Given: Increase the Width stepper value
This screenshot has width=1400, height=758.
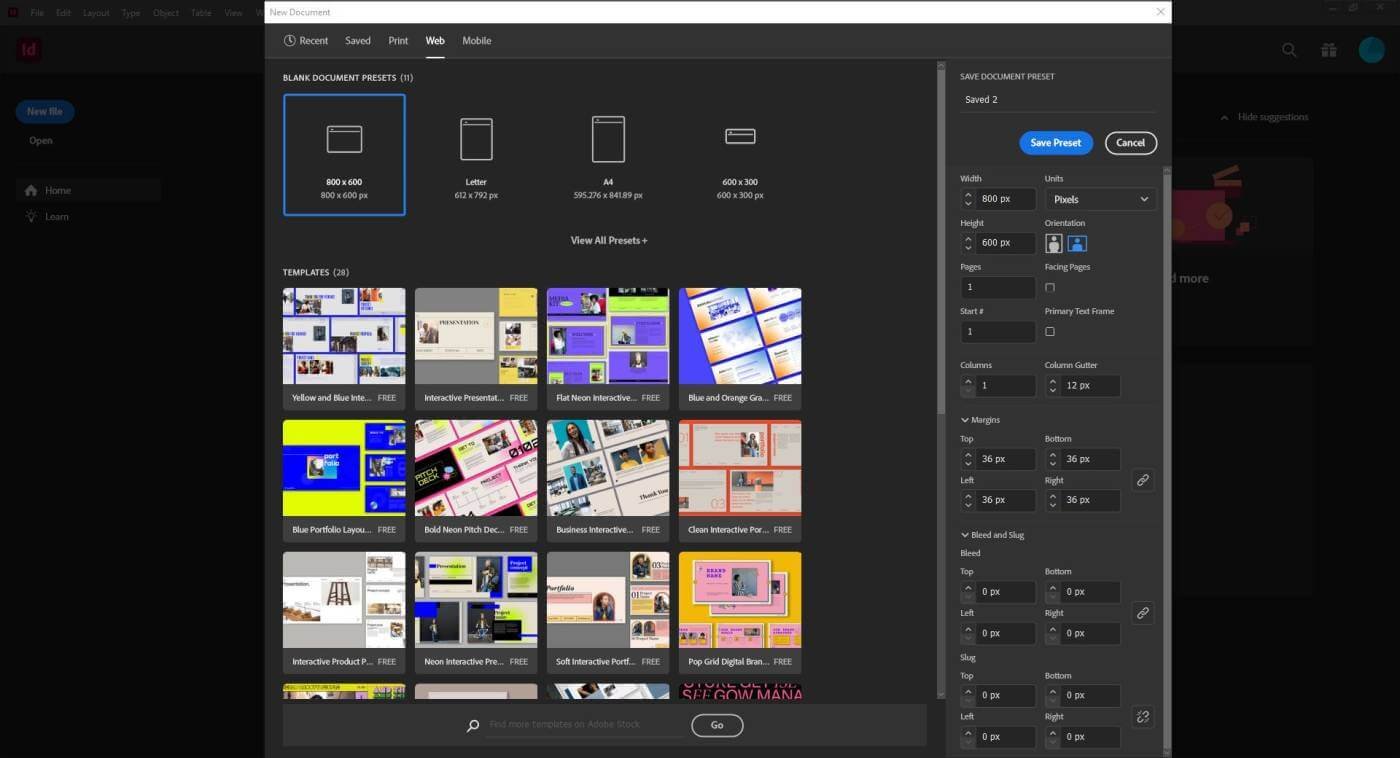Looking at the screenshot, I should 968,194.
